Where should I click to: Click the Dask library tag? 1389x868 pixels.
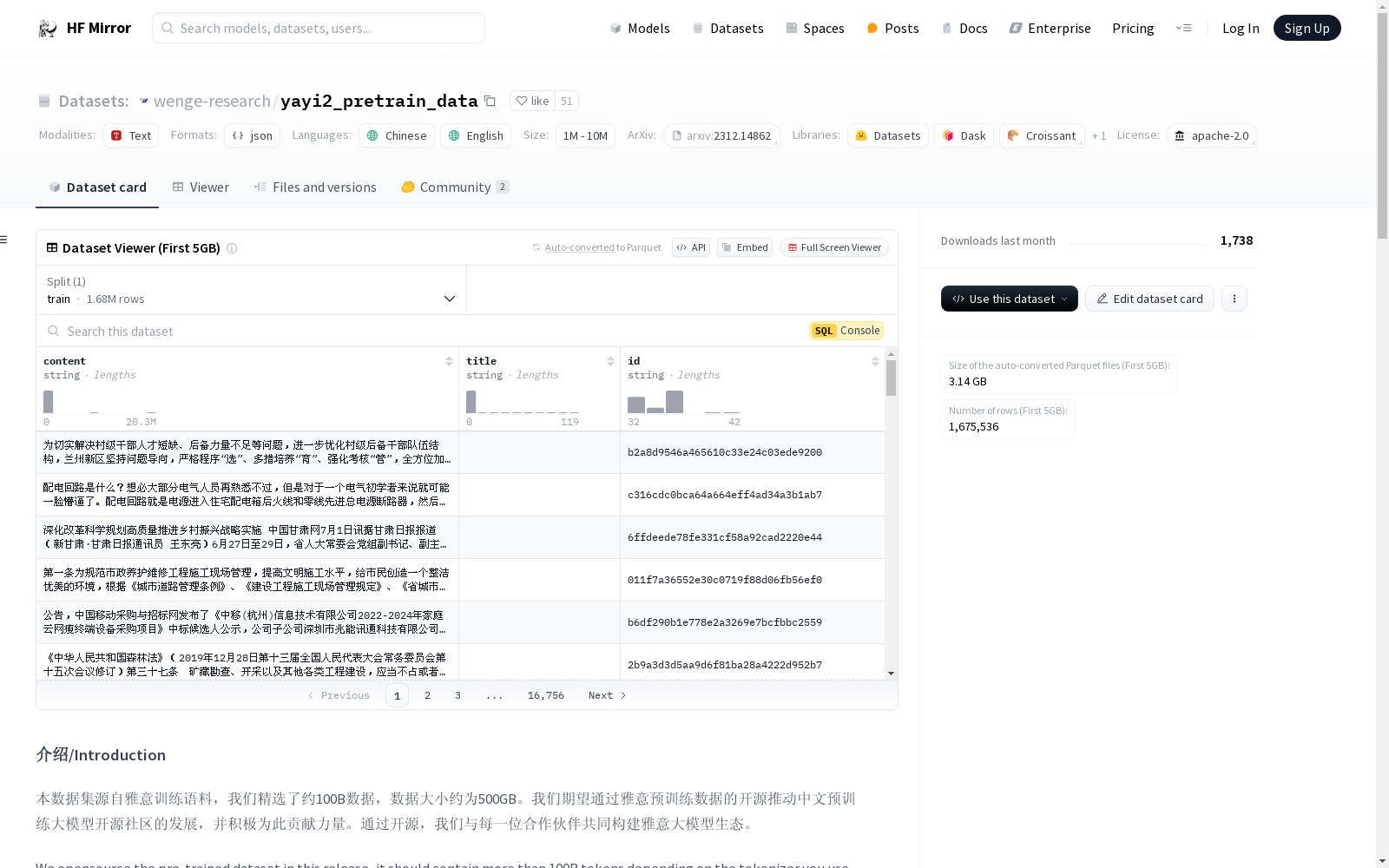964,135
